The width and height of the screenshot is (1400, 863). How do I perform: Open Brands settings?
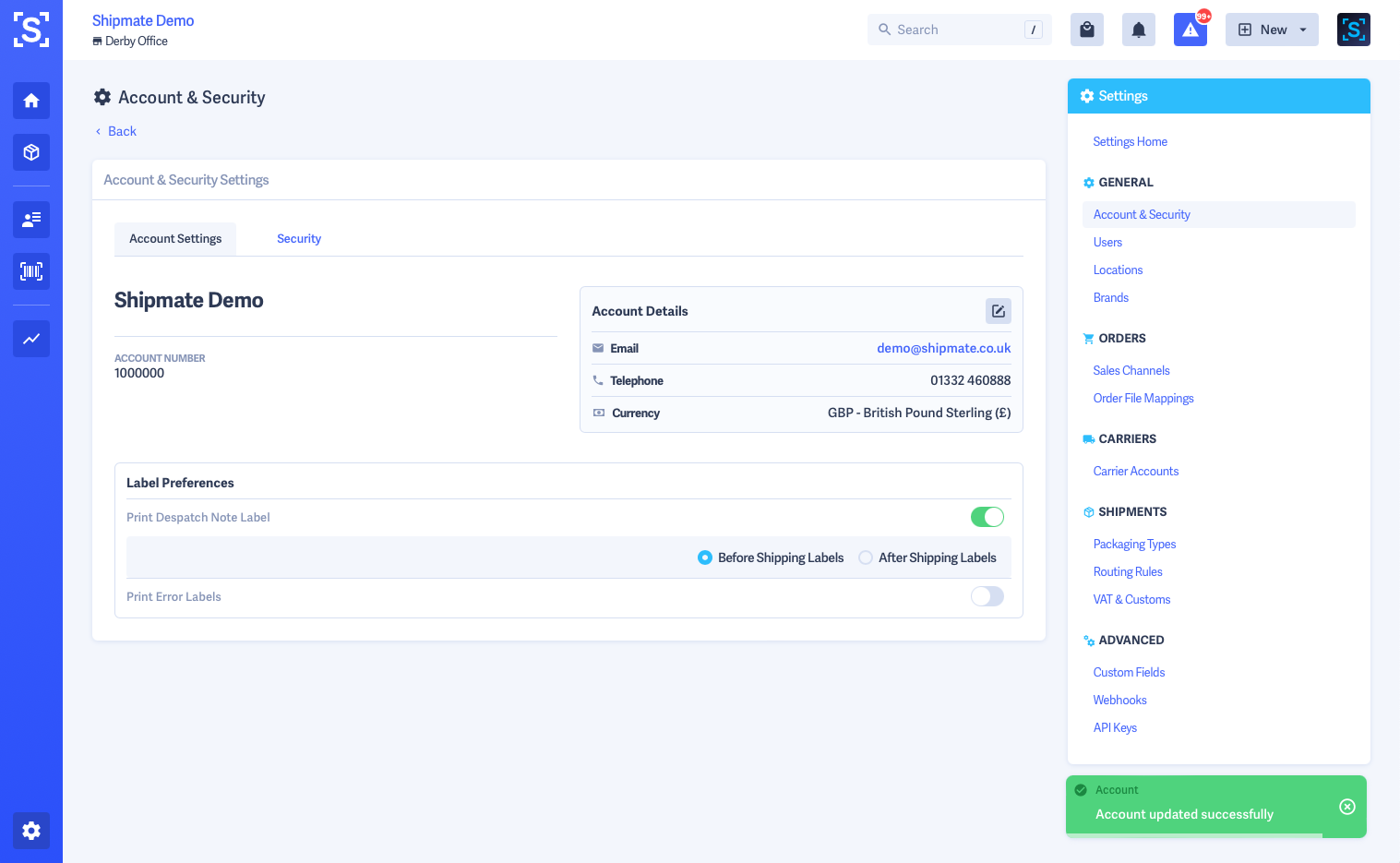1111,297
